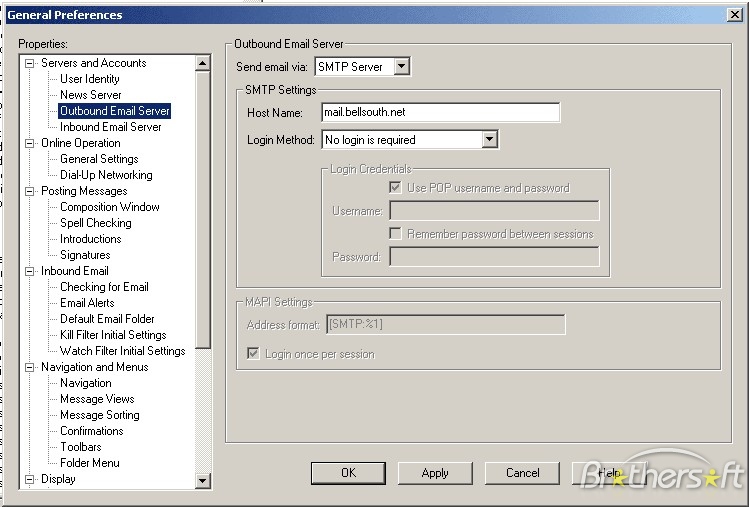Click the Cancel button
749x507 pixels.
tap(522, 473)
